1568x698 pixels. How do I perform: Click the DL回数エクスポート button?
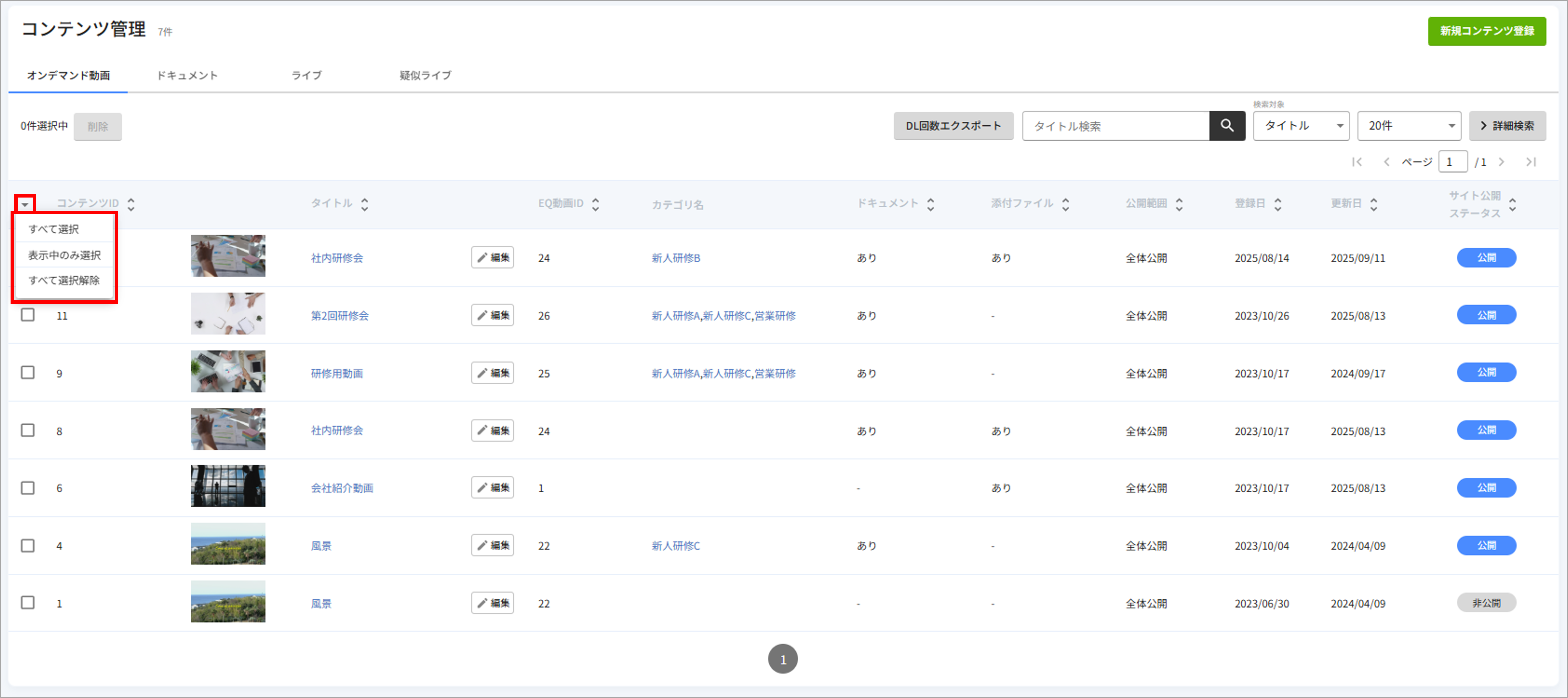point(953,126)
